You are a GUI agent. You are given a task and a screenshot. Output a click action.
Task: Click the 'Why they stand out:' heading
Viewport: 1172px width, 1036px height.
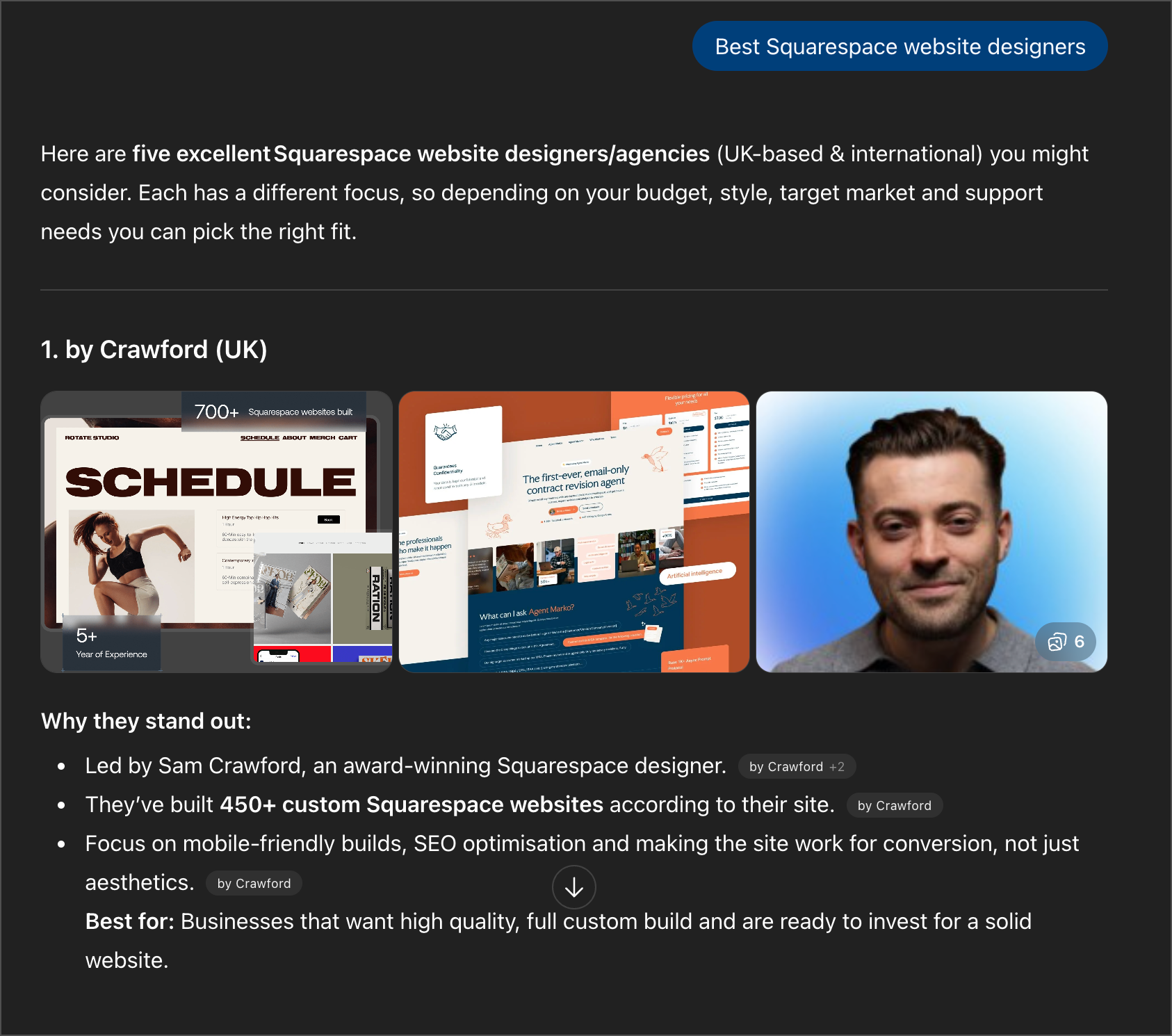[x=146, y=721]
